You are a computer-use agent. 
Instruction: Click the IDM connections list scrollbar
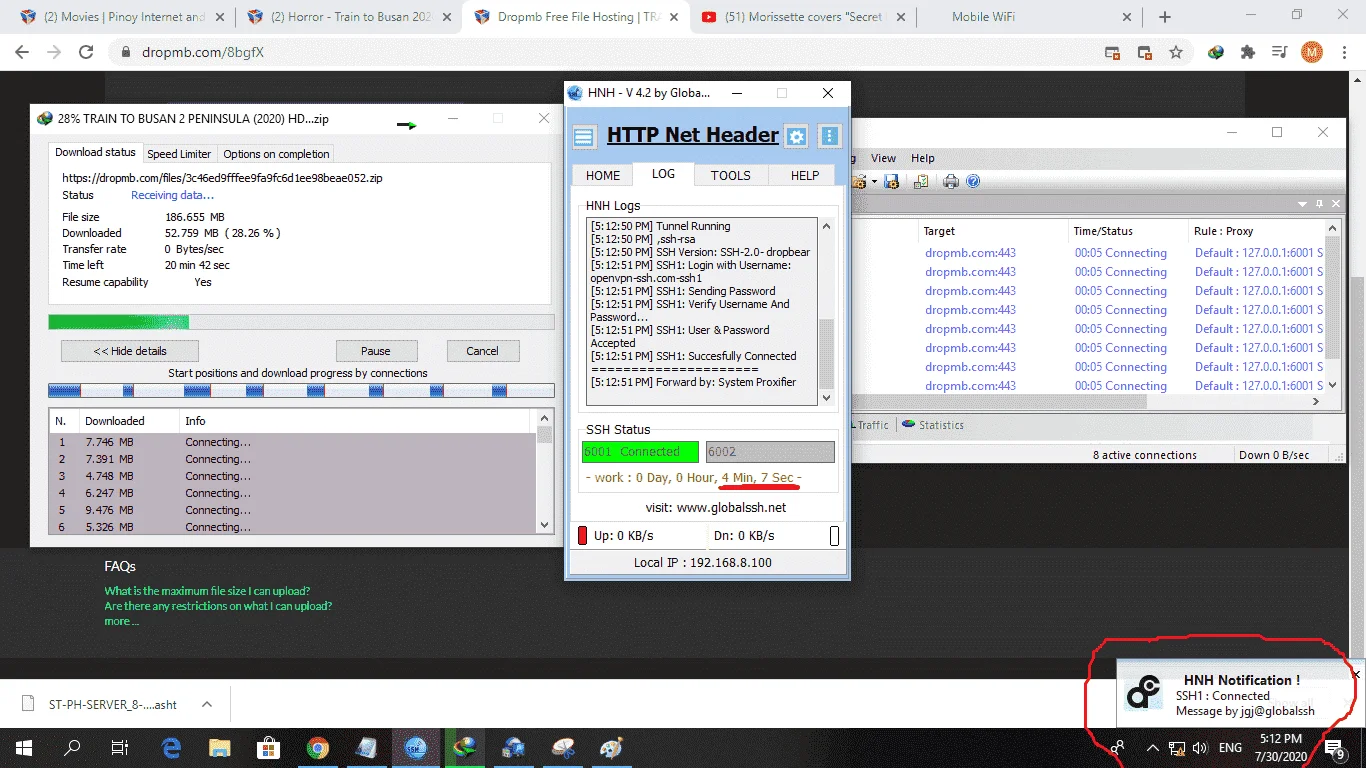click(x=545, y=471)
